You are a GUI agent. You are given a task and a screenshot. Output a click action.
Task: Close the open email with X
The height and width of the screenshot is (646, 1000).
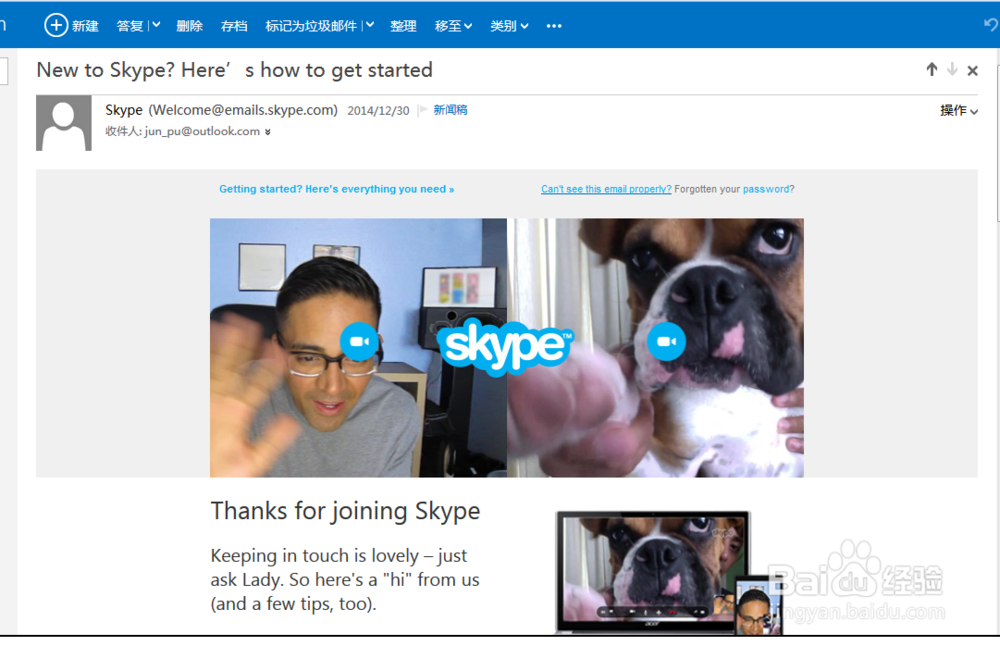(x=973, y=70)
